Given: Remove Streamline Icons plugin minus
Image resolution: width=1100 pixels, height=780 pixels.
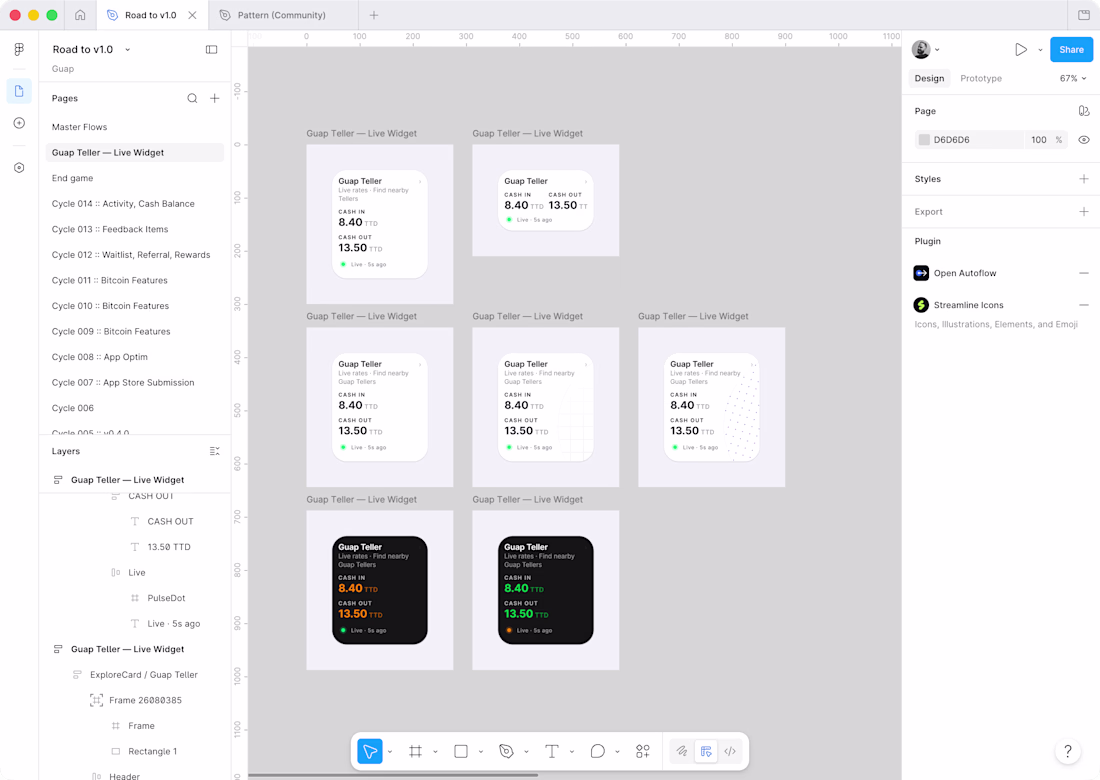Looking at the screenshot, I should [1084, 304].
